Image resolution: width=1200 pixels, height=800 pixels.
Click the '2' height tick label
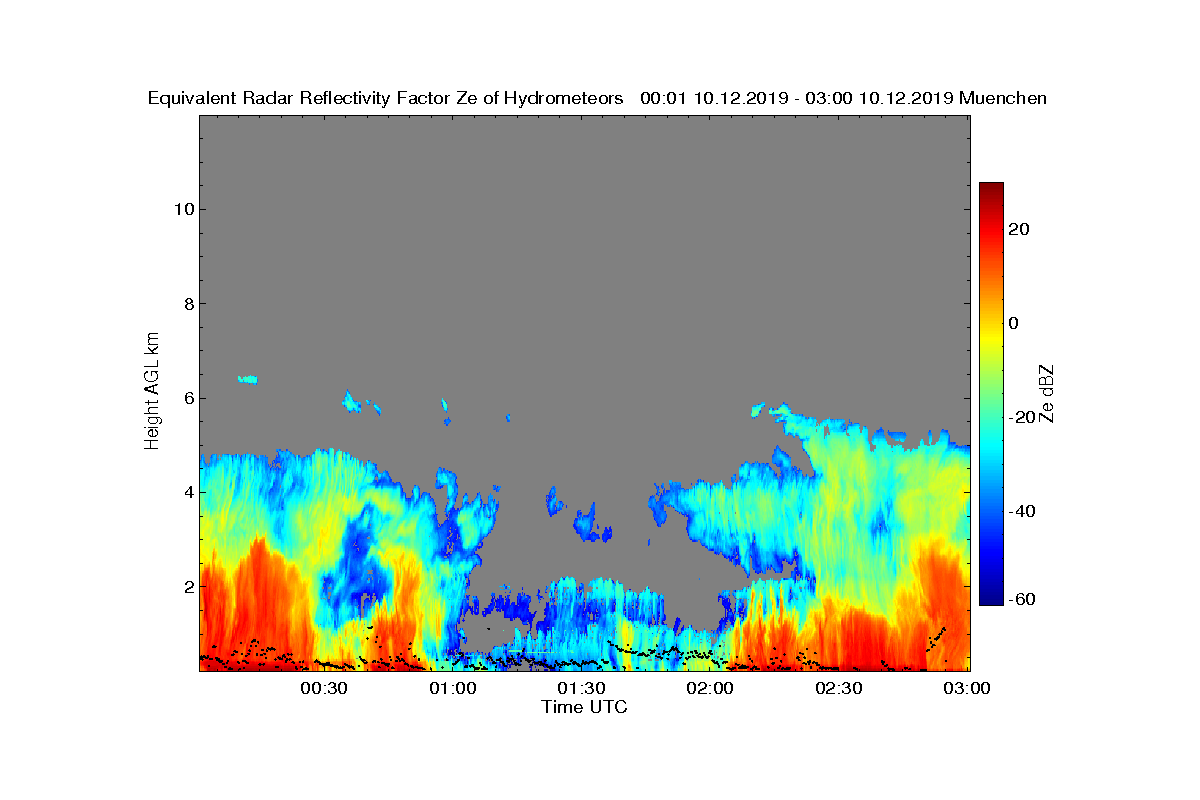[x=187, y=586]
